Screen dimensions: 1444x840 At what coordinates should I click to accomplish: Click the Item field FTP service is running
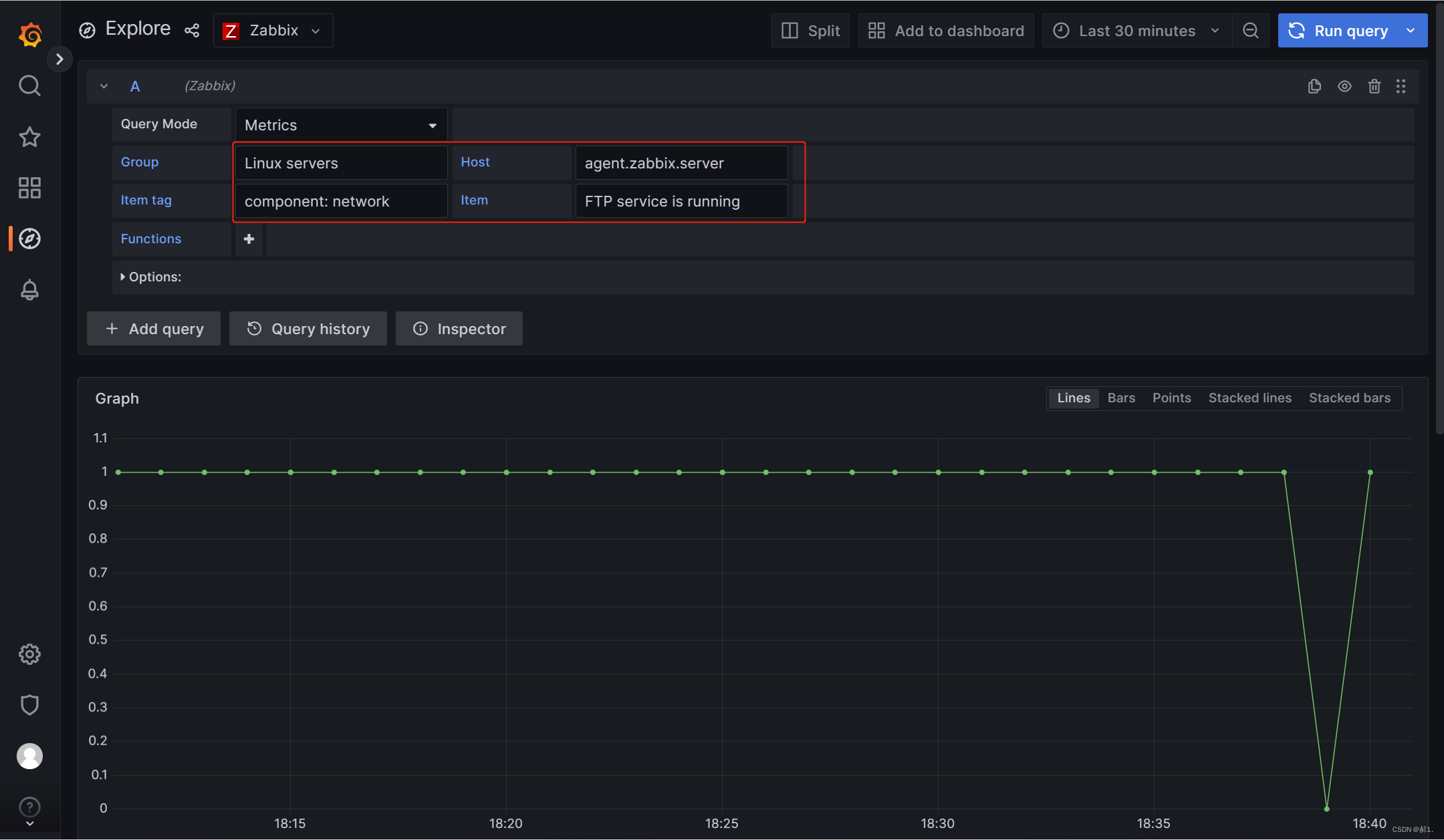pyautogui.click(x=681, y=201)
